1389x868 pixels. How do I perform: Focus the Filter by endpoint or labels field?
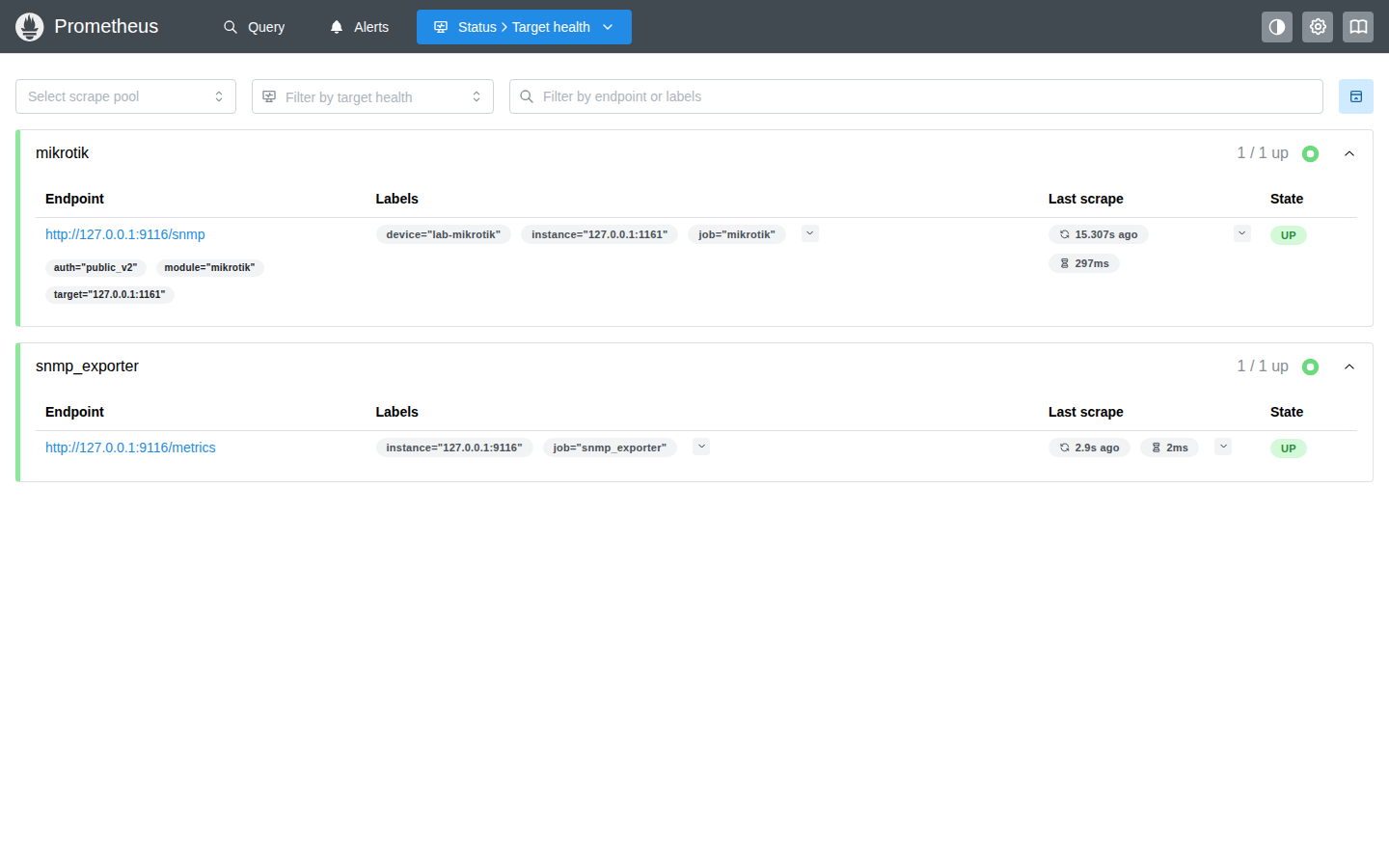click(x=916, y=96)
